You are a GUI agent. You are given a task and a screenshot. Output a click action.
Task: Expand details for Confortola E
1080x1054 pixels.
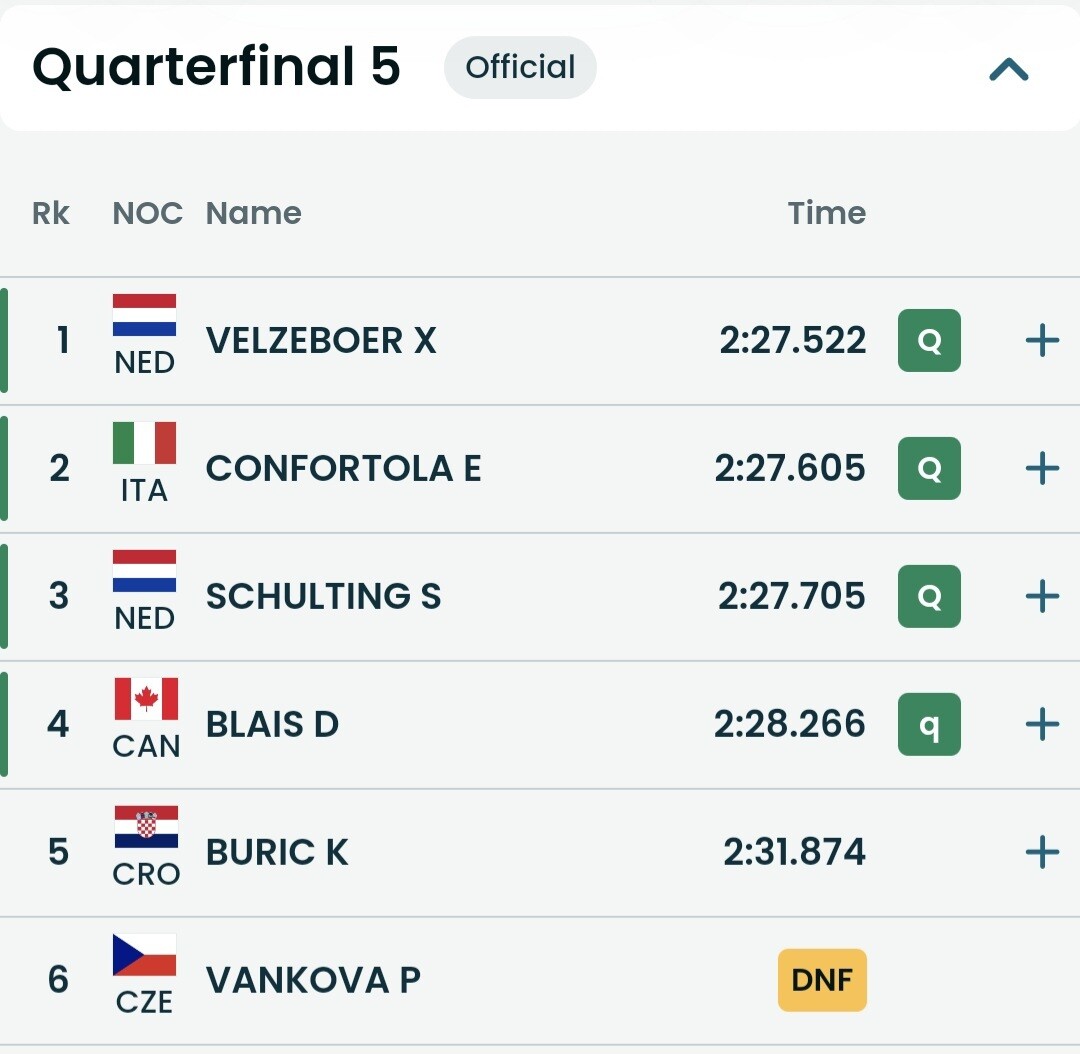(1042, 468)
